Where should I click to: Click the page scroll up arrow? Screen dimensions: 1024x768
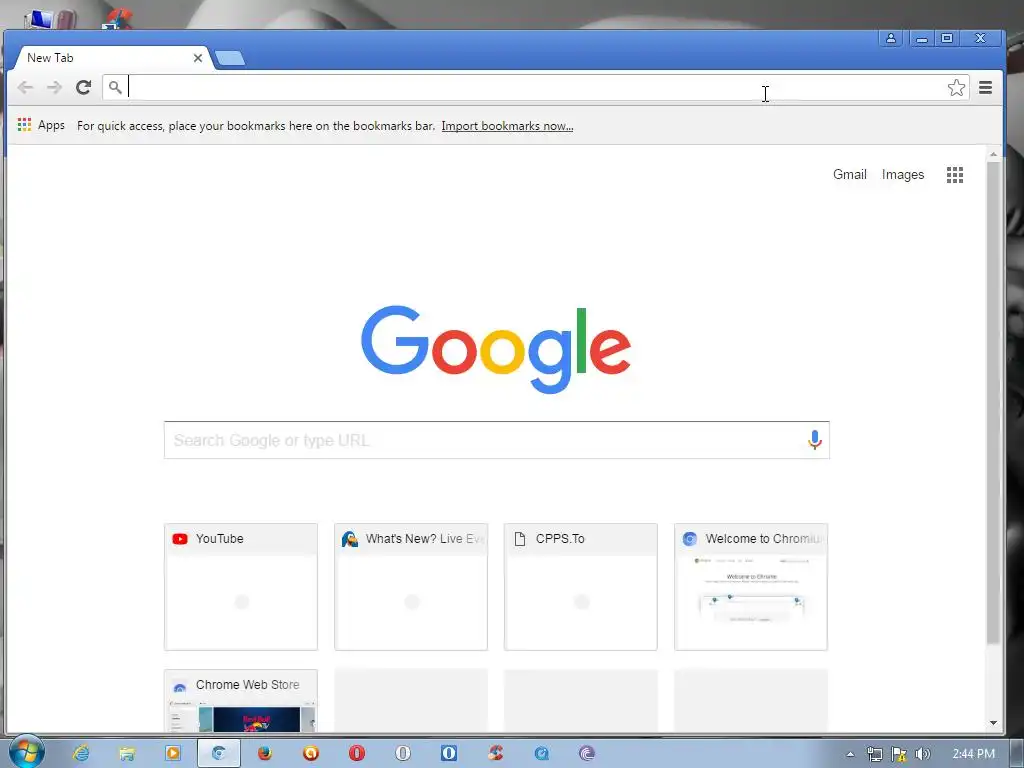993,155
